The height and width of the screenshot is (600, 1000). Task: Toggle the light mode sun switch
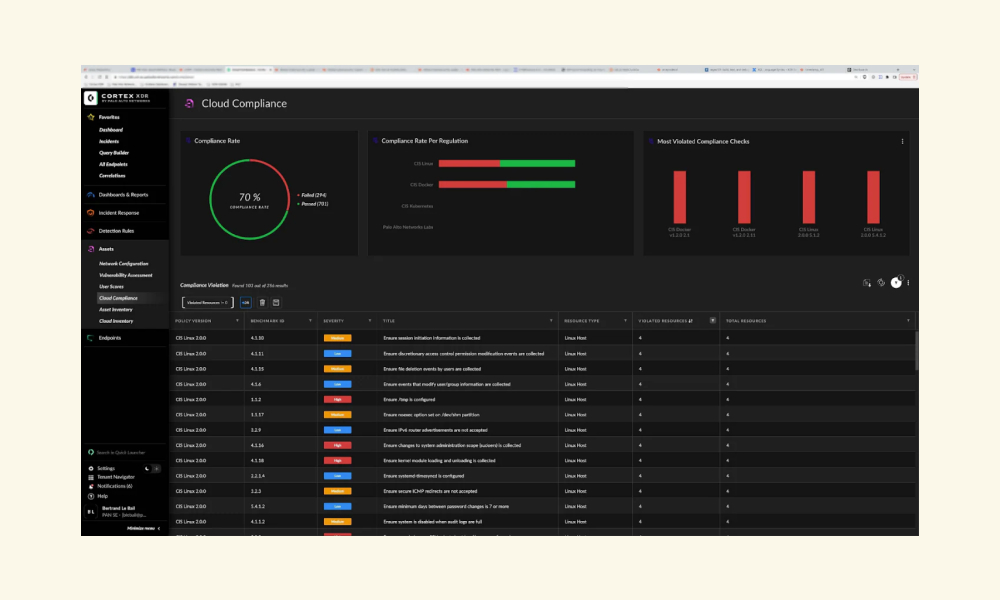[156, 469]
